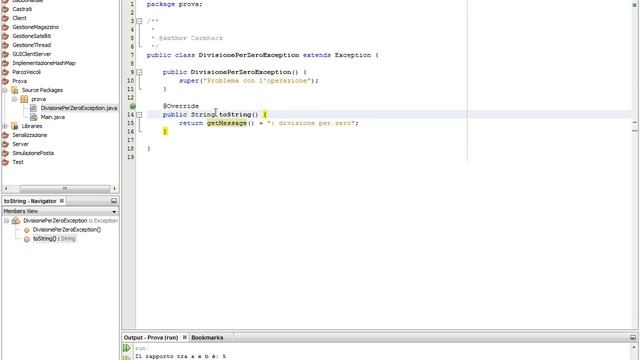Click the Test project icon
Viewport: 640px width, 360px height.
coord(5,162)
